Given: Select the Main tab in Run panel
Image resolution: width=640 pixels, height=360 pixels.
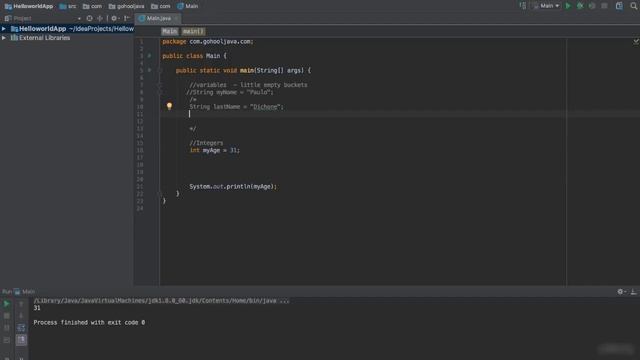Looking at the screenshot, I should [x=25, y=291].
